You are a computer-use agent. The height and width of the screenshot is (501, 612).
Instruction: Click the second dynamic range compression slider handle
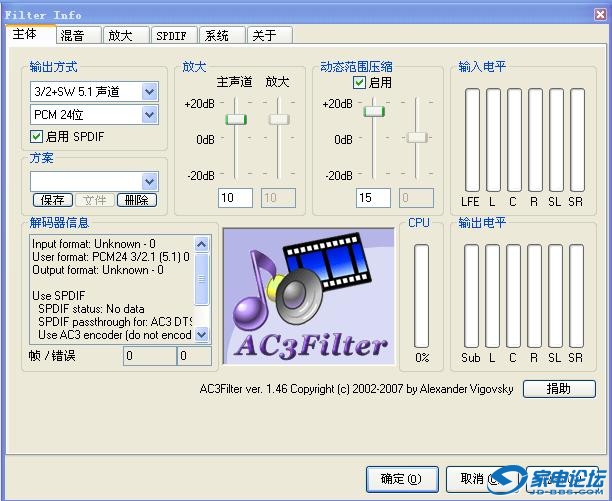pos(417,137)
